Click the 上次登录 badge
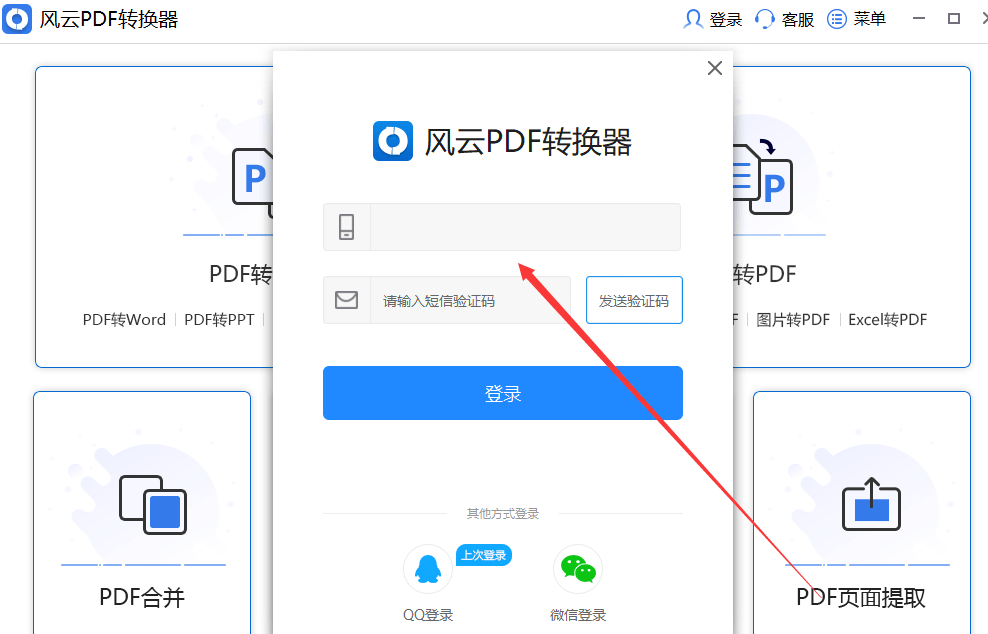This screenshot has width=988, height=634. click(x=484, y=555)
